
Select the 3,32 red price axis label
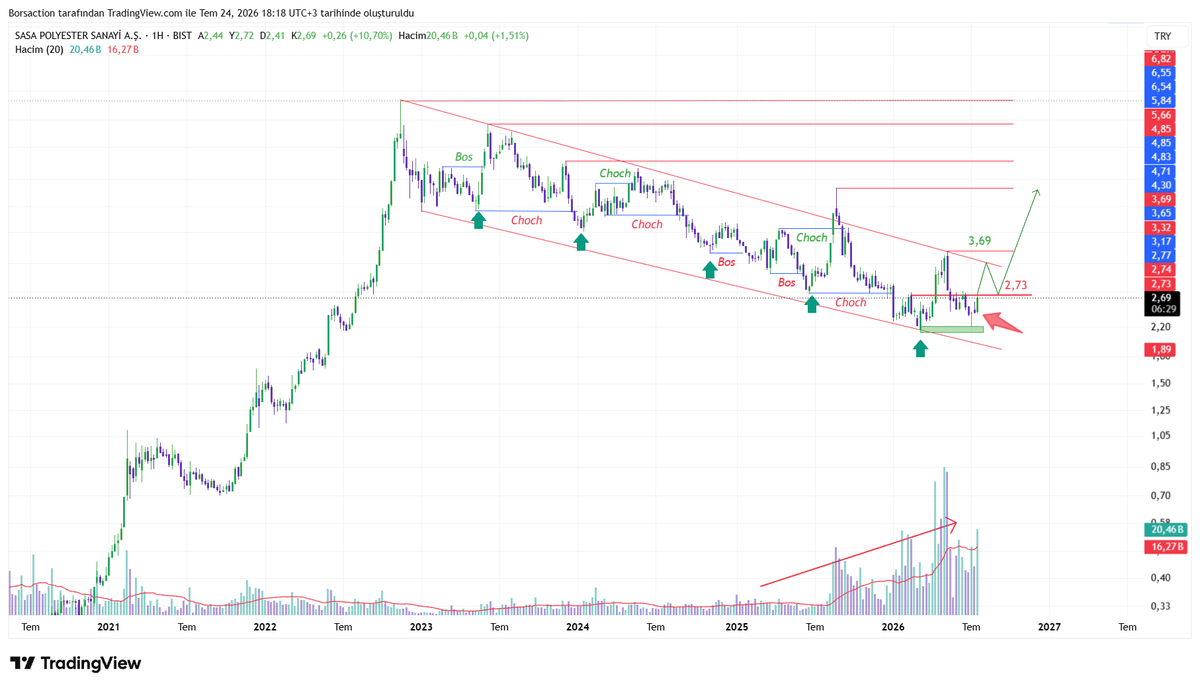[1161, 227]
